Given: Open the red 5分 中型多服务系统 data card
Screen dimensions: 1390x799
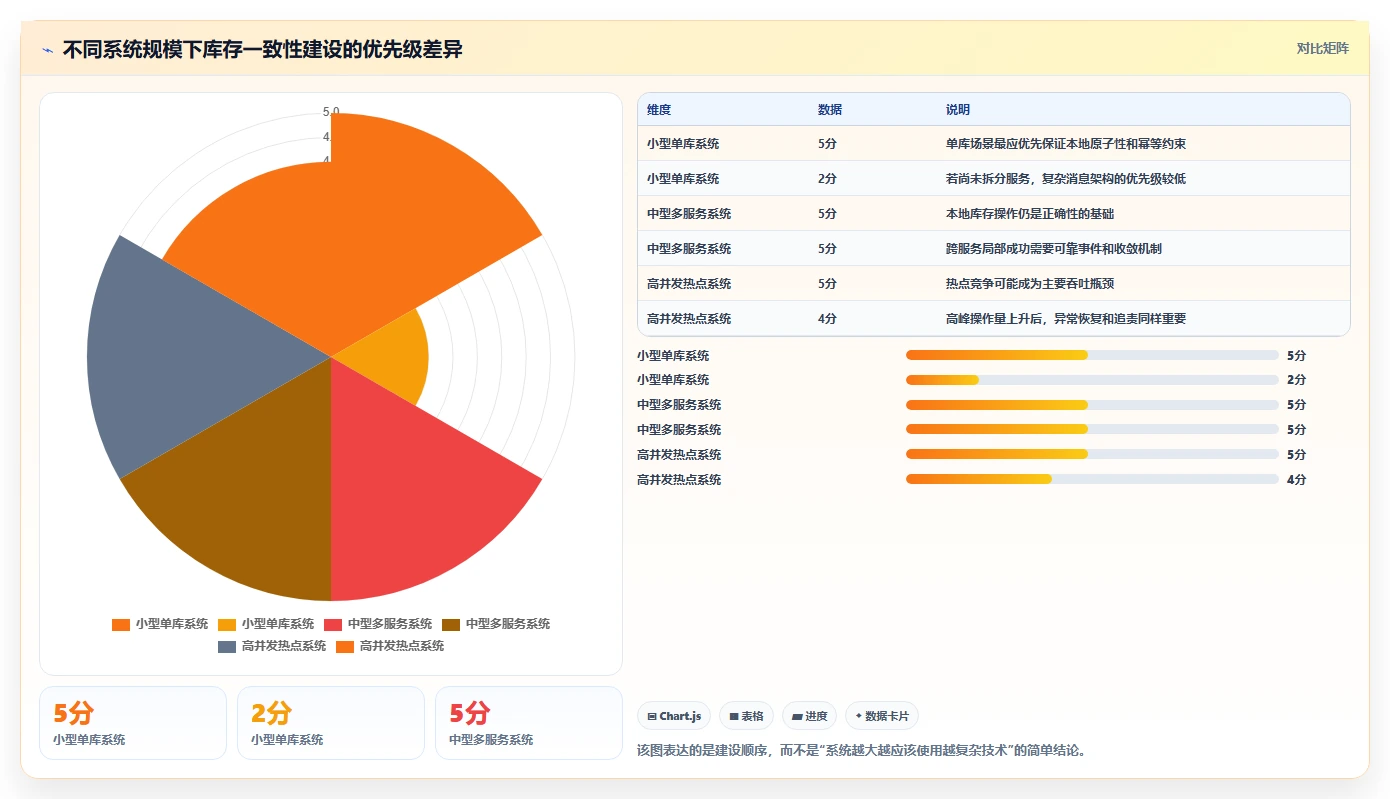Looking at the screenshot, I should pyautogui.click(x=529, y=723).
